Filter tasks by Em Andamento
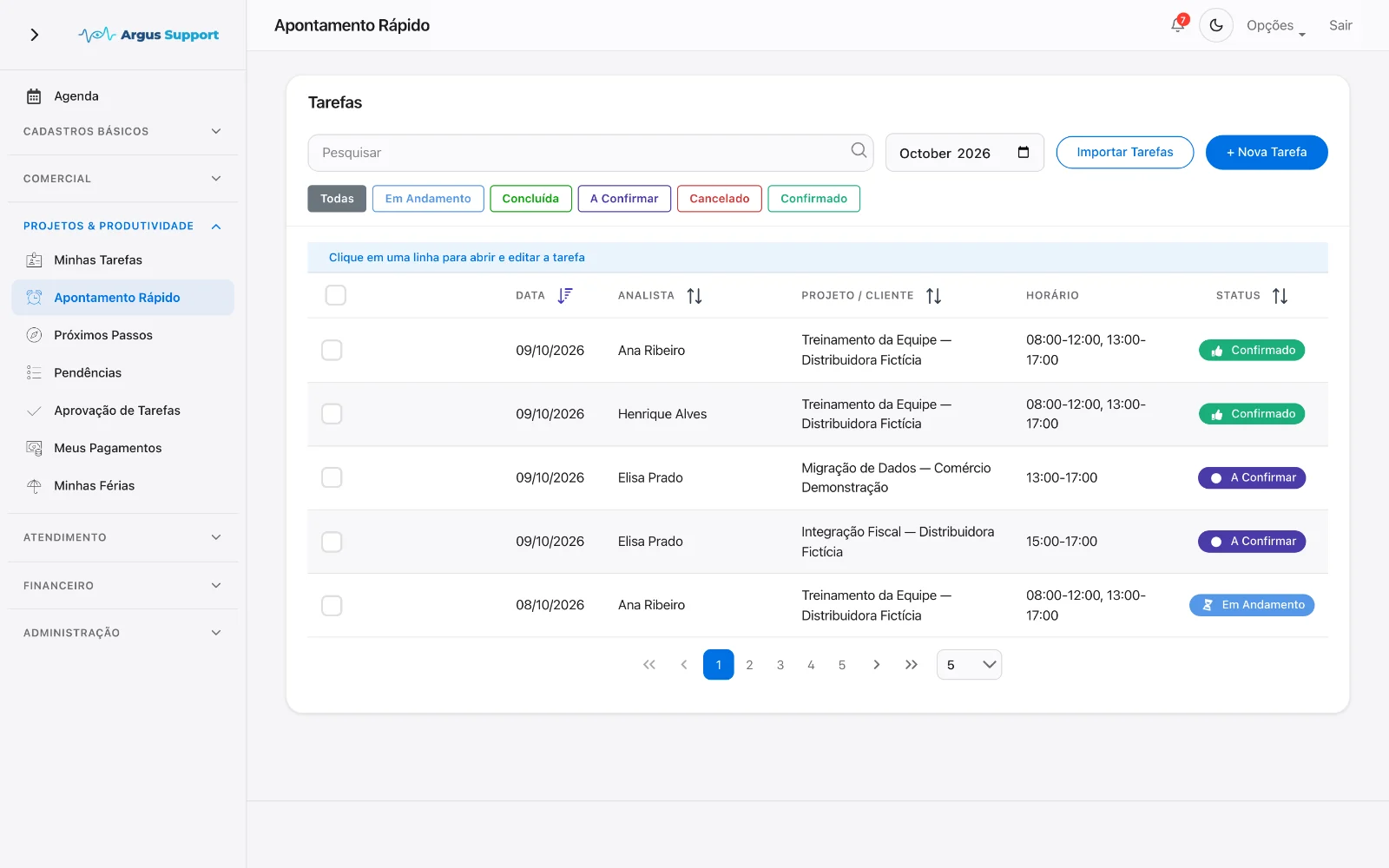 [x=428, y=199]
